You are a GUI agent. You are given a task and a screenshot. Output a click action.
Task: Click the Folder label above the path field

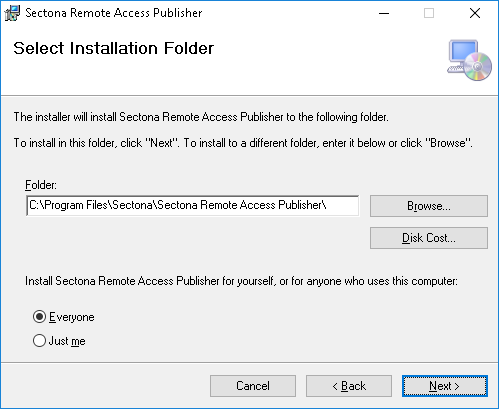(41, 185)
